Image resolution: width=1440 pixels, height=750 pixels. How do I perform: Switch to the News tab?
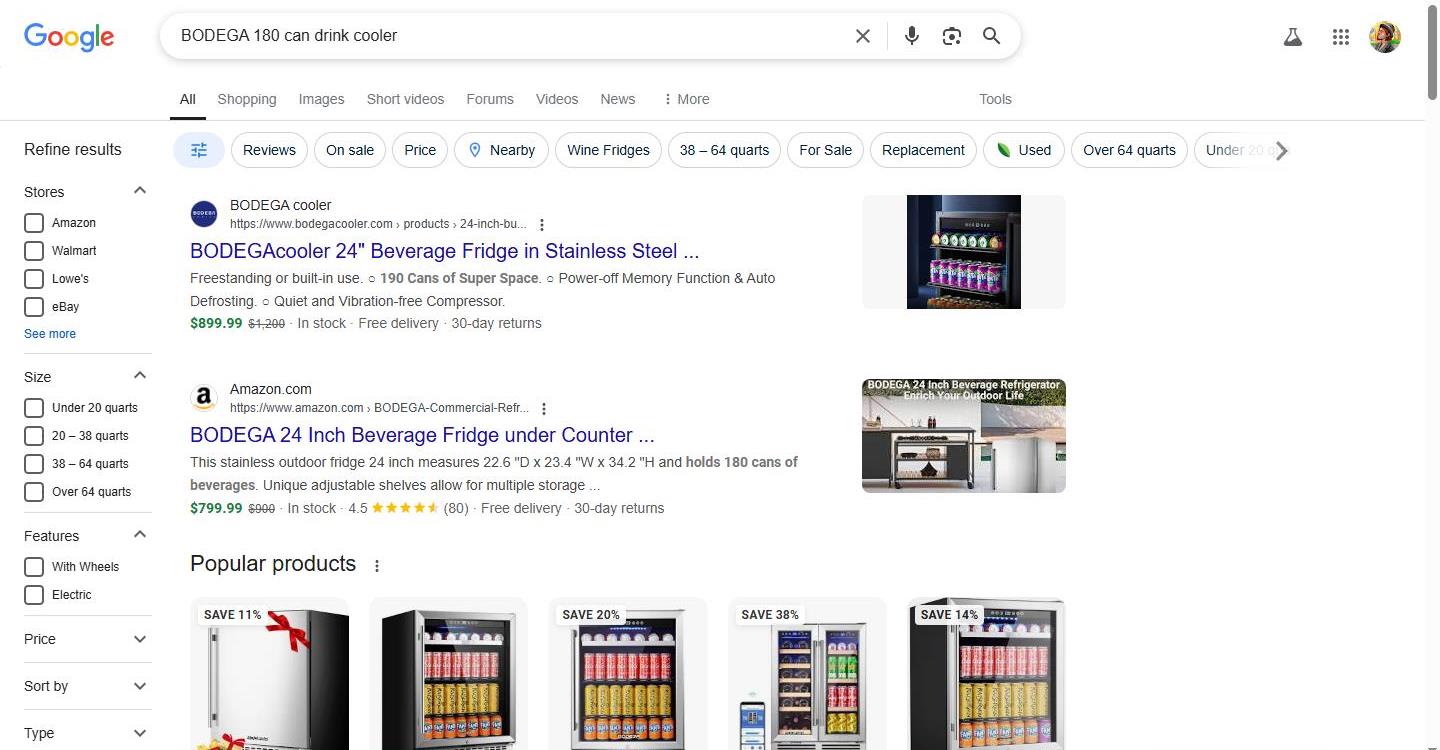pos(618,99)
